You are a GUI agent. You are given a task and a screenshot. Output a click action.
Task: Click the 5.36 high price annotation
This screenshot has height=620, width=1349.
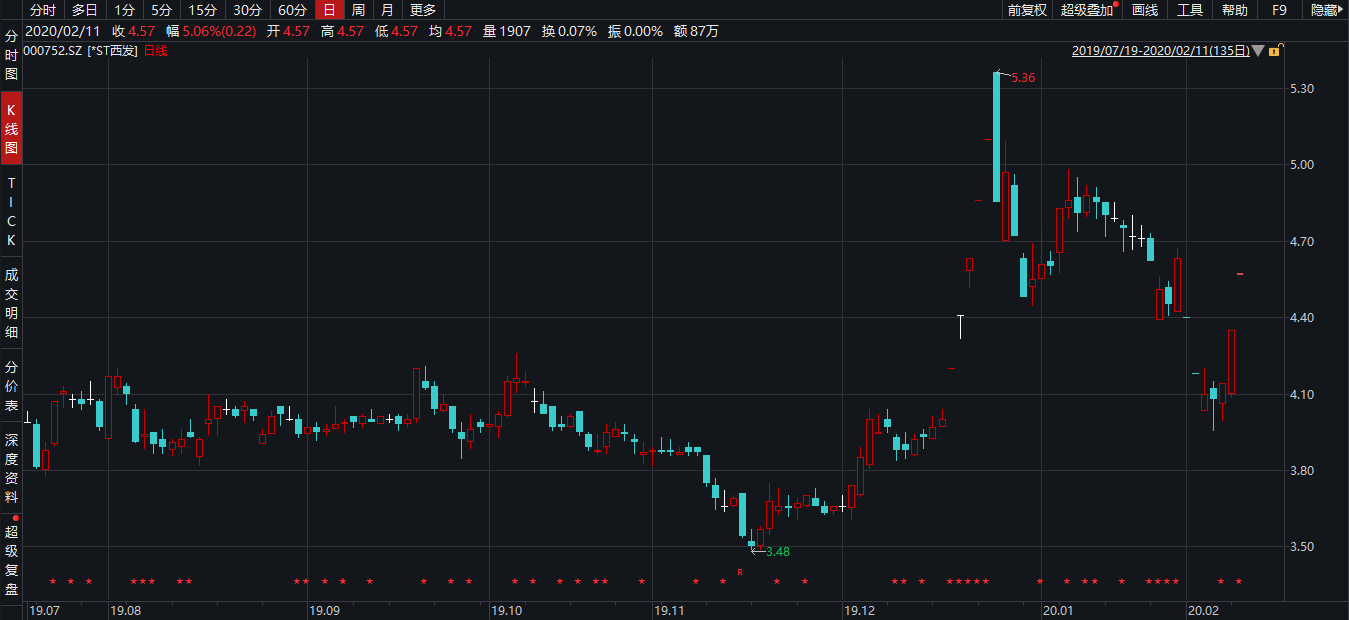point(1023,77)
